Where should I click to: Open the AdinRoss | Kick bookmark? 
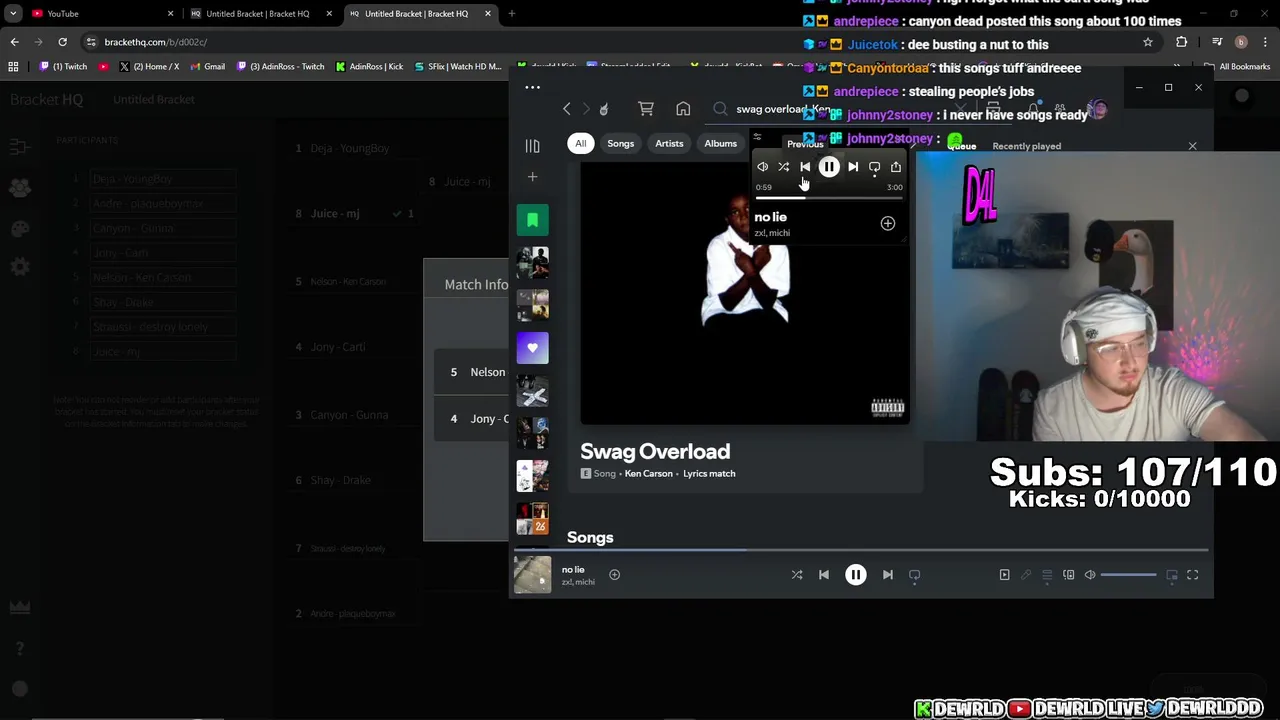coord(369,67)
